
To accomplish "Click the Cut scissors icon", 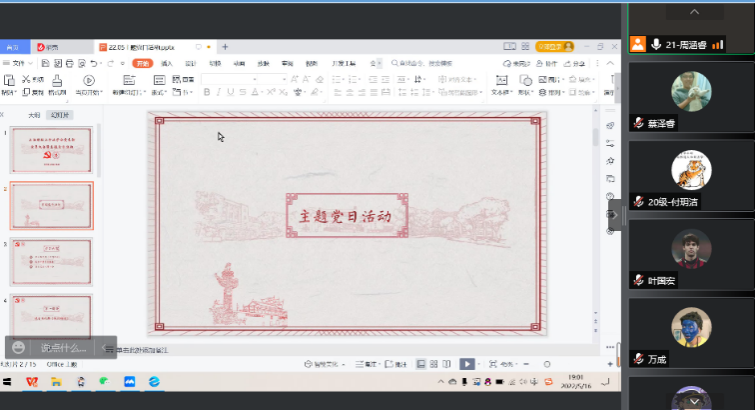I will [25, 79].
